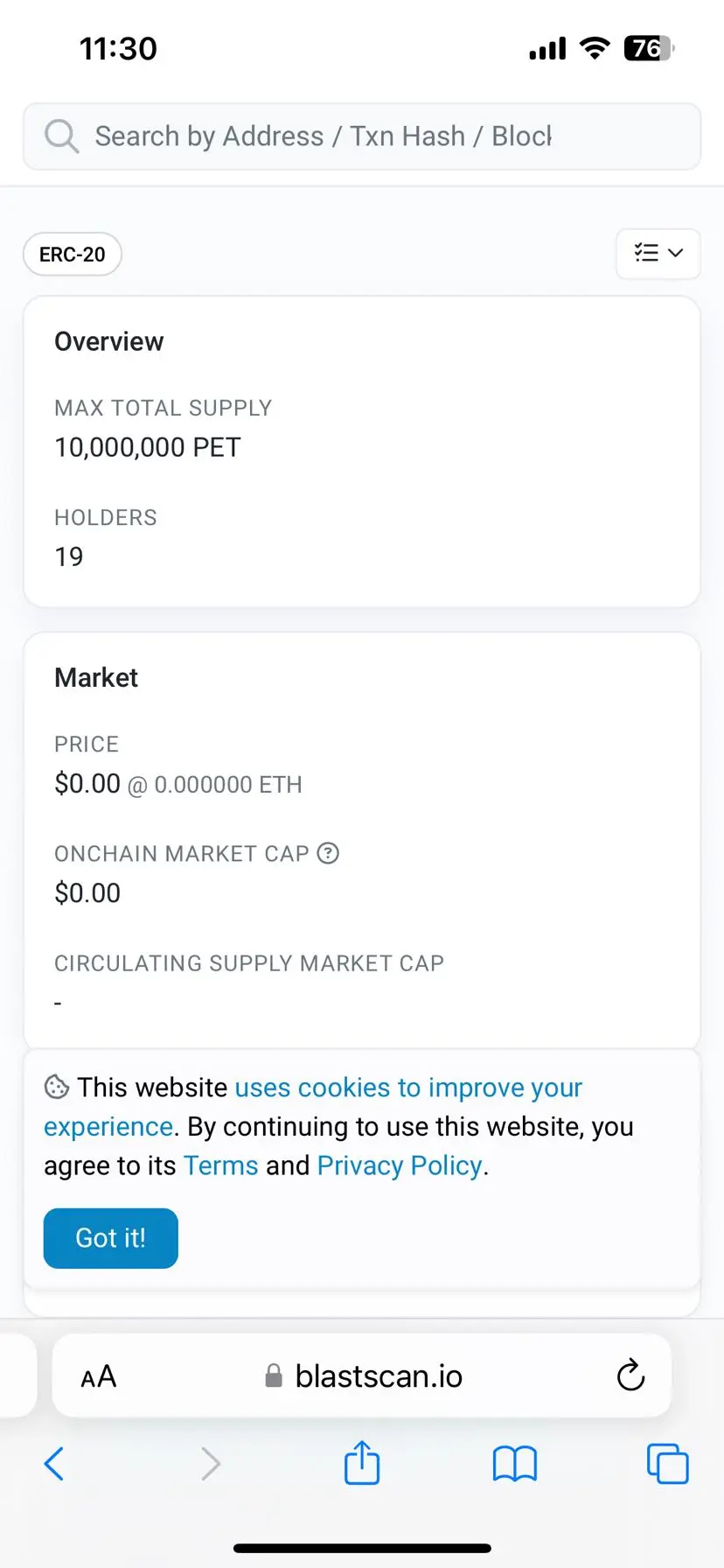Tap the Safari reload page icon
The height and width of the screenshot is (1568, 724).
[x=630, y=1375]
